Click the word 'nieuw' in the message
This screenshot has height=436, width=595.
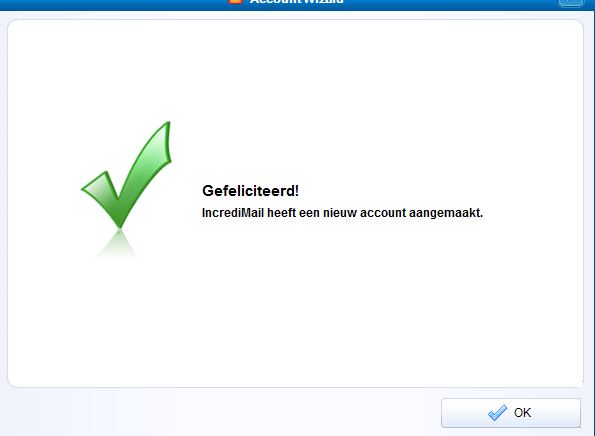click(340, 213)
